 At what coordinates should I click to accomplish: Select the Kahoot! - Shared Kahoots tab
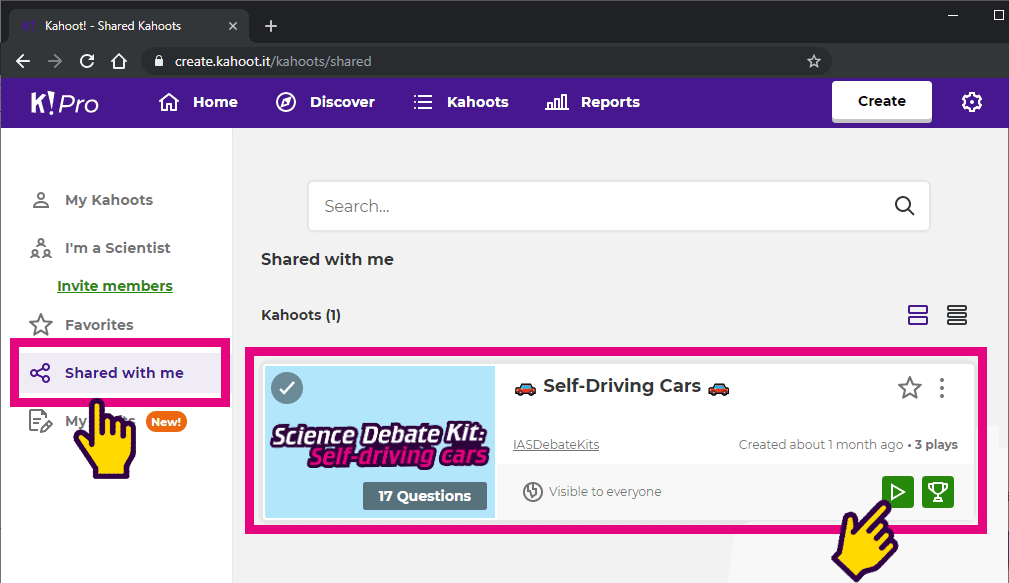click(x=129, y=26)
